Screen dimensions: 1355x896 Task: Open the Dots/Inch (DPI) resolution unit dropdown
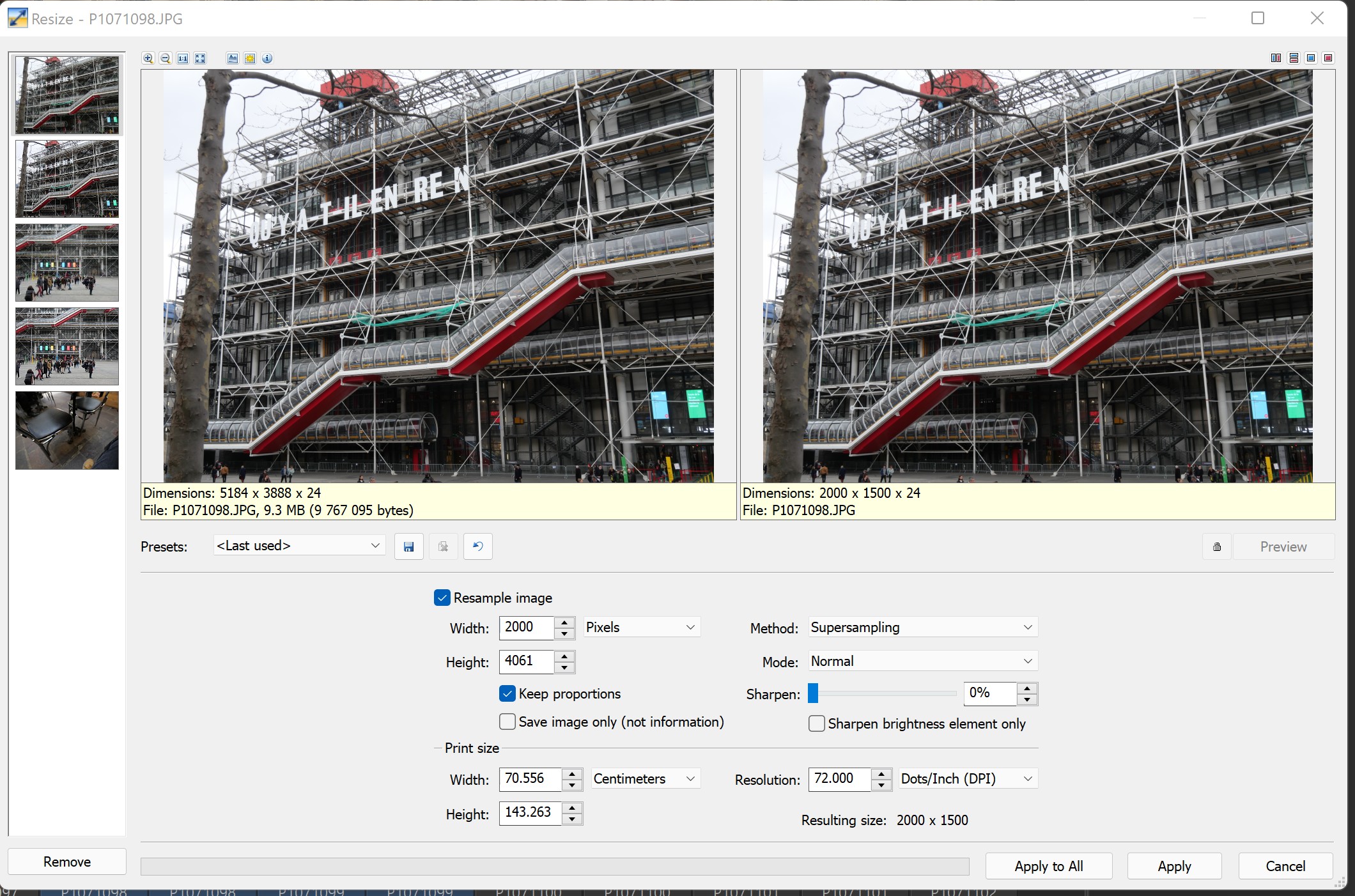click(x=968, y=778)
